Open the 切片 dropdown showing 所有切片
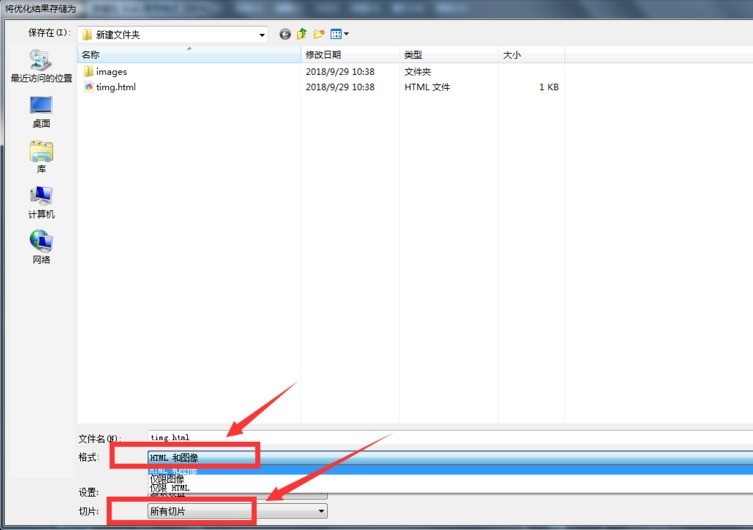Image resolution: width=753 pixels, height=530 pixels. click(238, 511)
